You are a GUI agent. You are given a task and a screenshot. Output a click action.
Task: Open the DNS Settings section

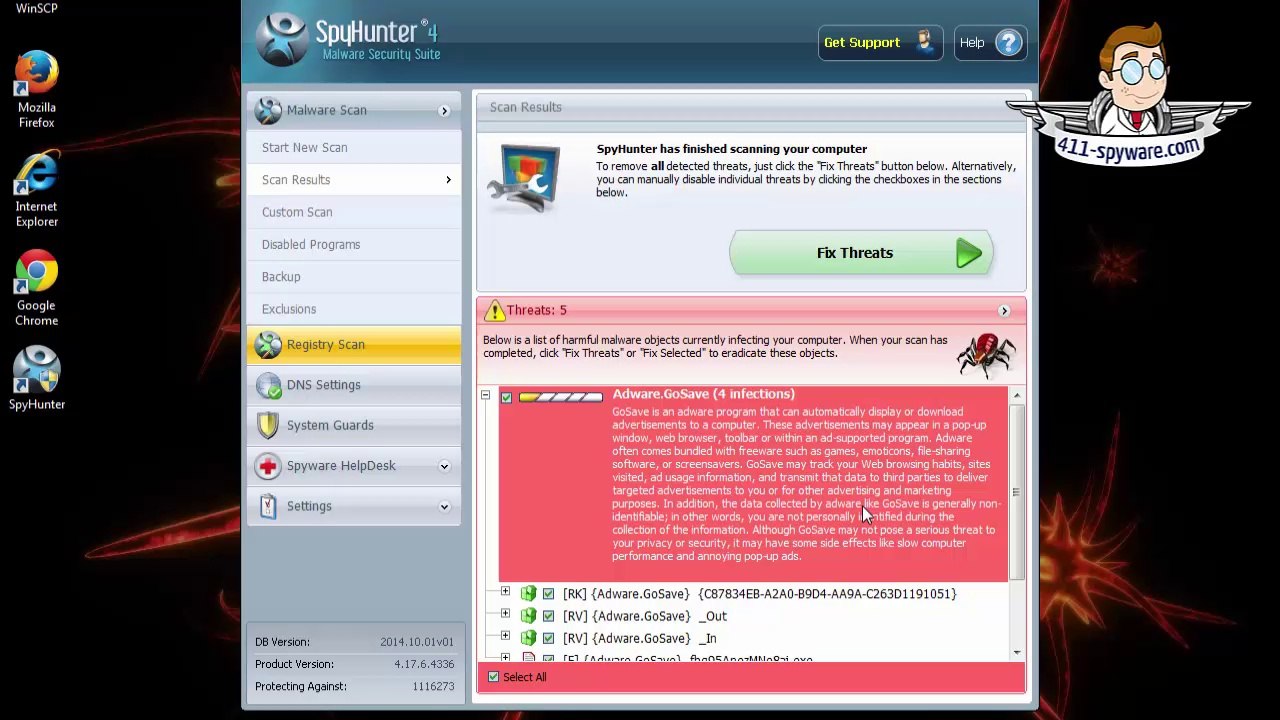pyautogui.click(x=354, y=385)
